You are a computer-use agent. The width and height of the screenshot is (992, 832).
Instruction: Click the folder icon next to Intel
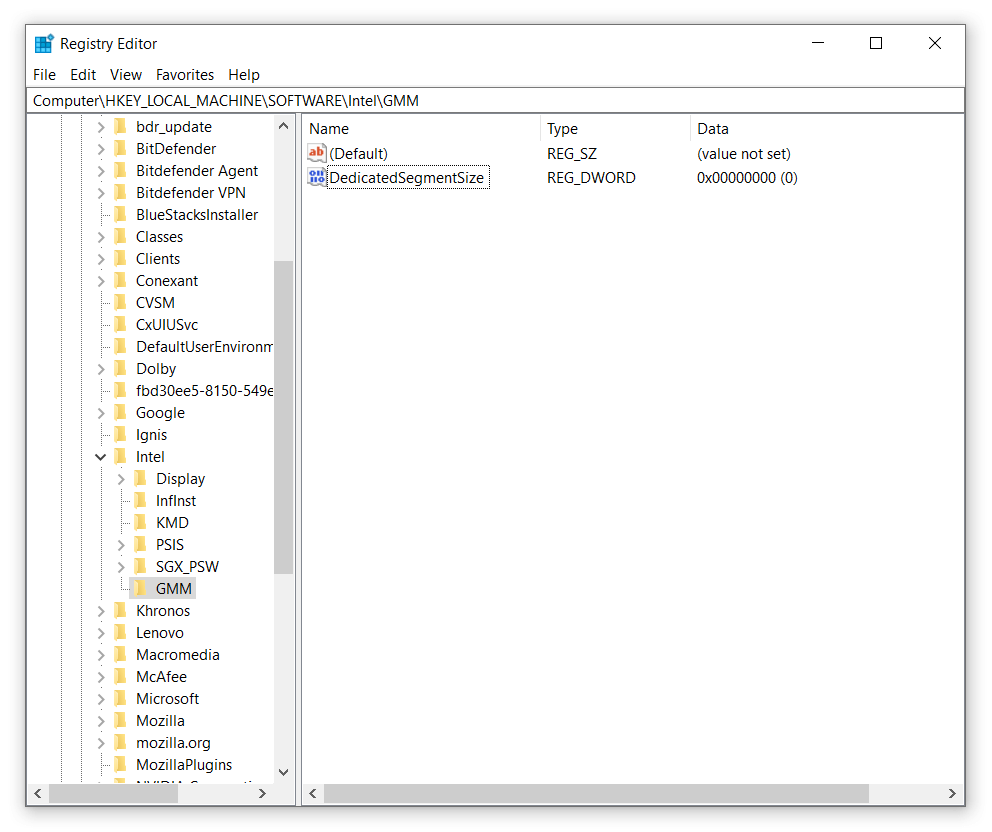[122, 456]
